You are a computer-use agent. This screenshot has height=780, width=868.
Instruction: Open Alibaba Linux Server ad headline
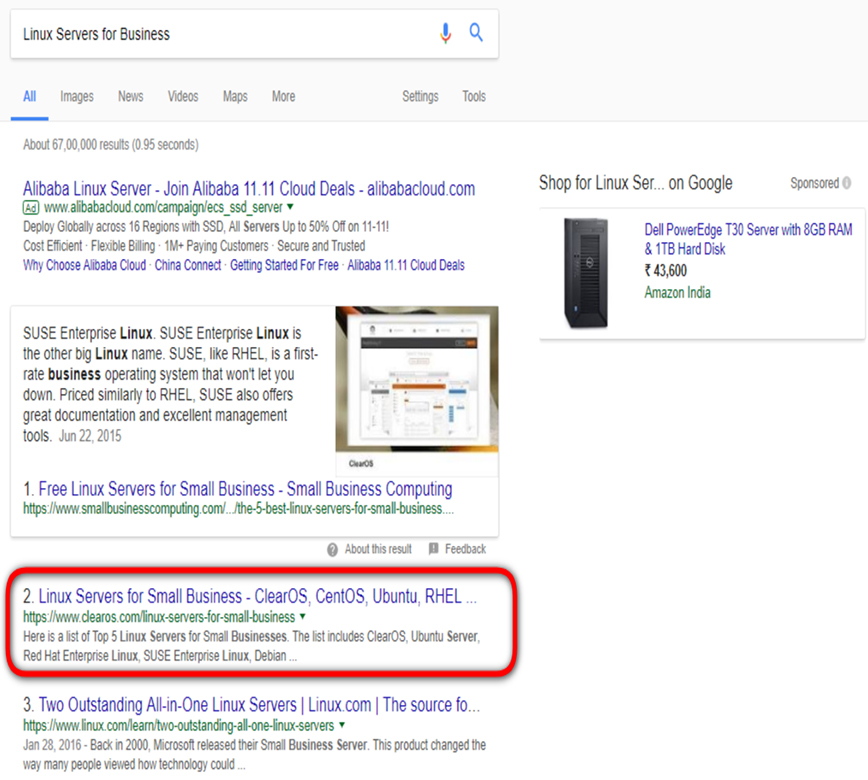click(249, 189)
